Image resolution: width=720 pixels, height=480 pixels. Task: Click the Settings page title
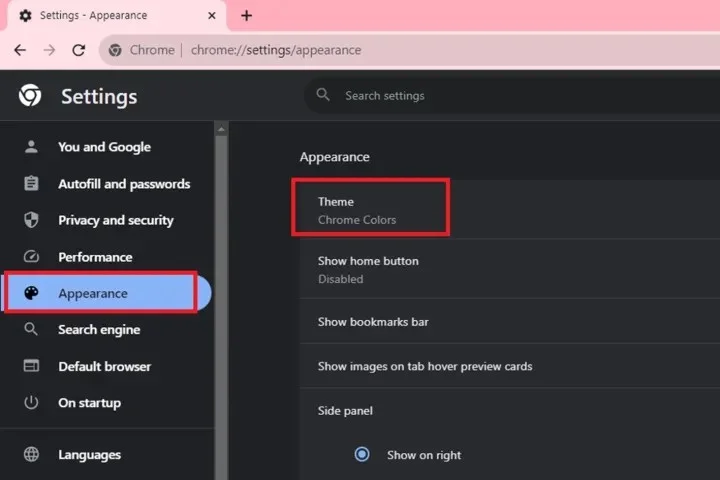pos(99,96)
